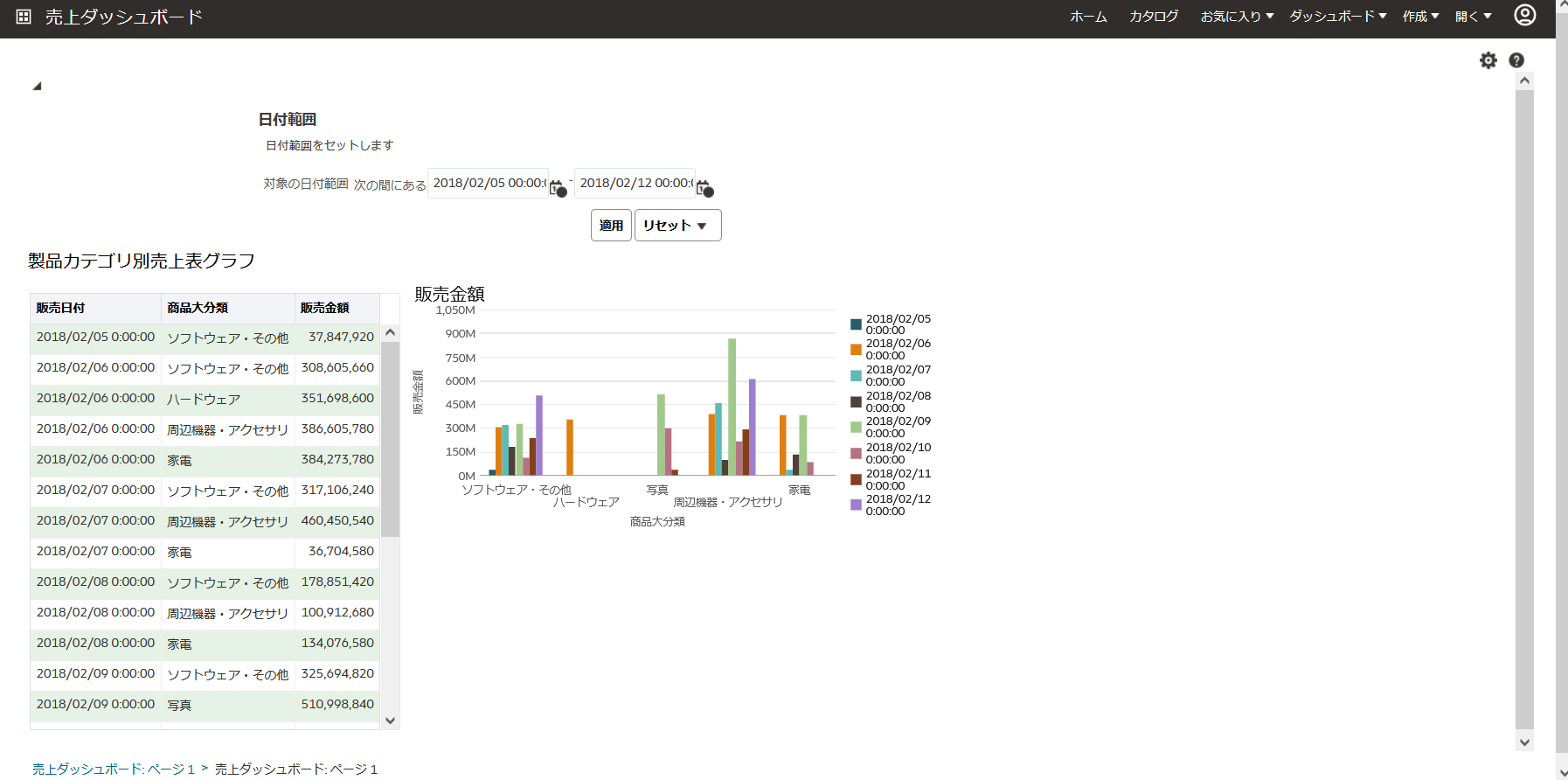This screenshot has width=1568, height=780.
Task: Select the 2018/02/12 purple legend swatch
Action: (x=856, y=505)
